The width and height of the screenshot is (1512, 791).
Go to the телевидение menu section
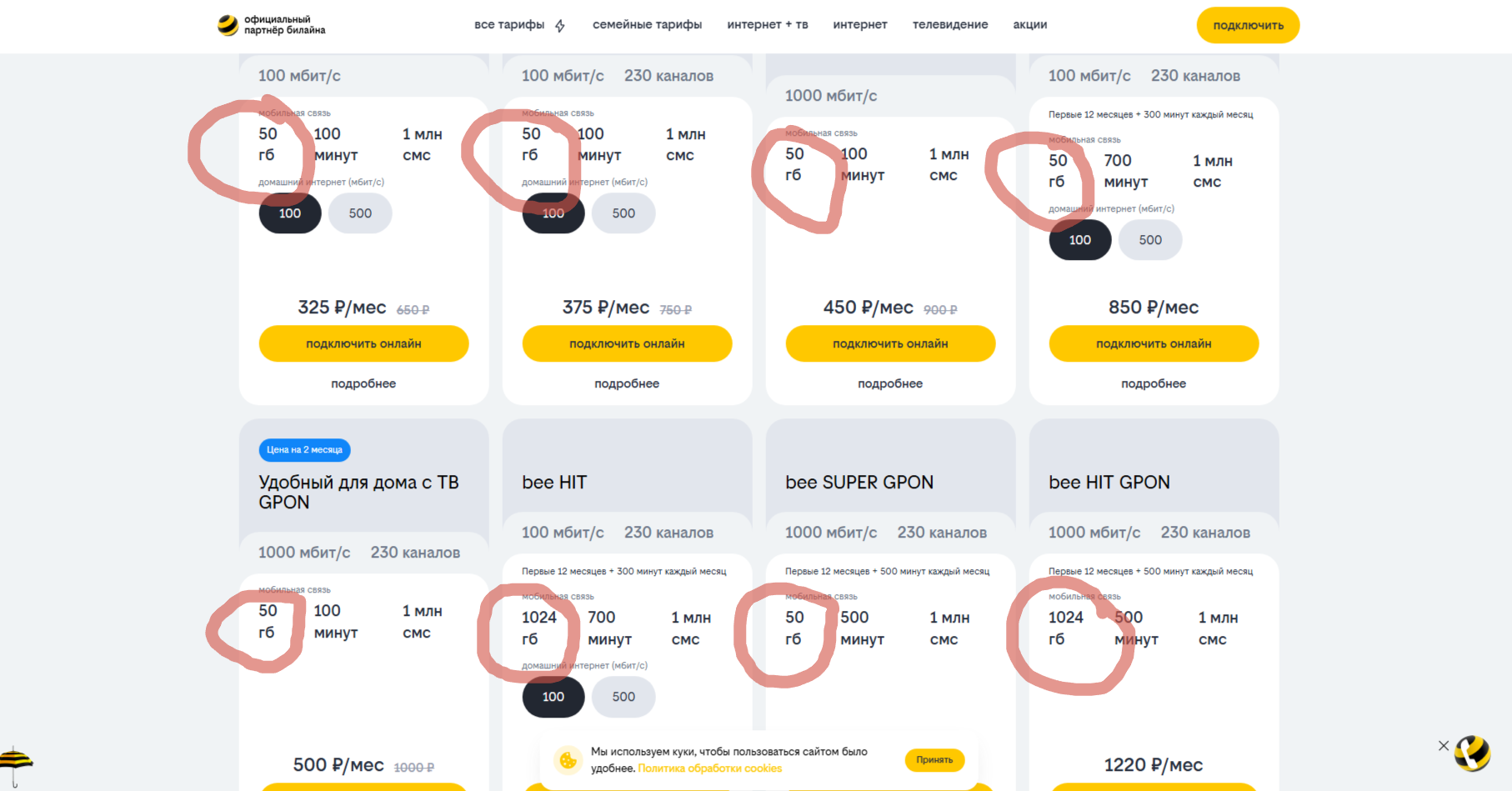tap(950, 25)
